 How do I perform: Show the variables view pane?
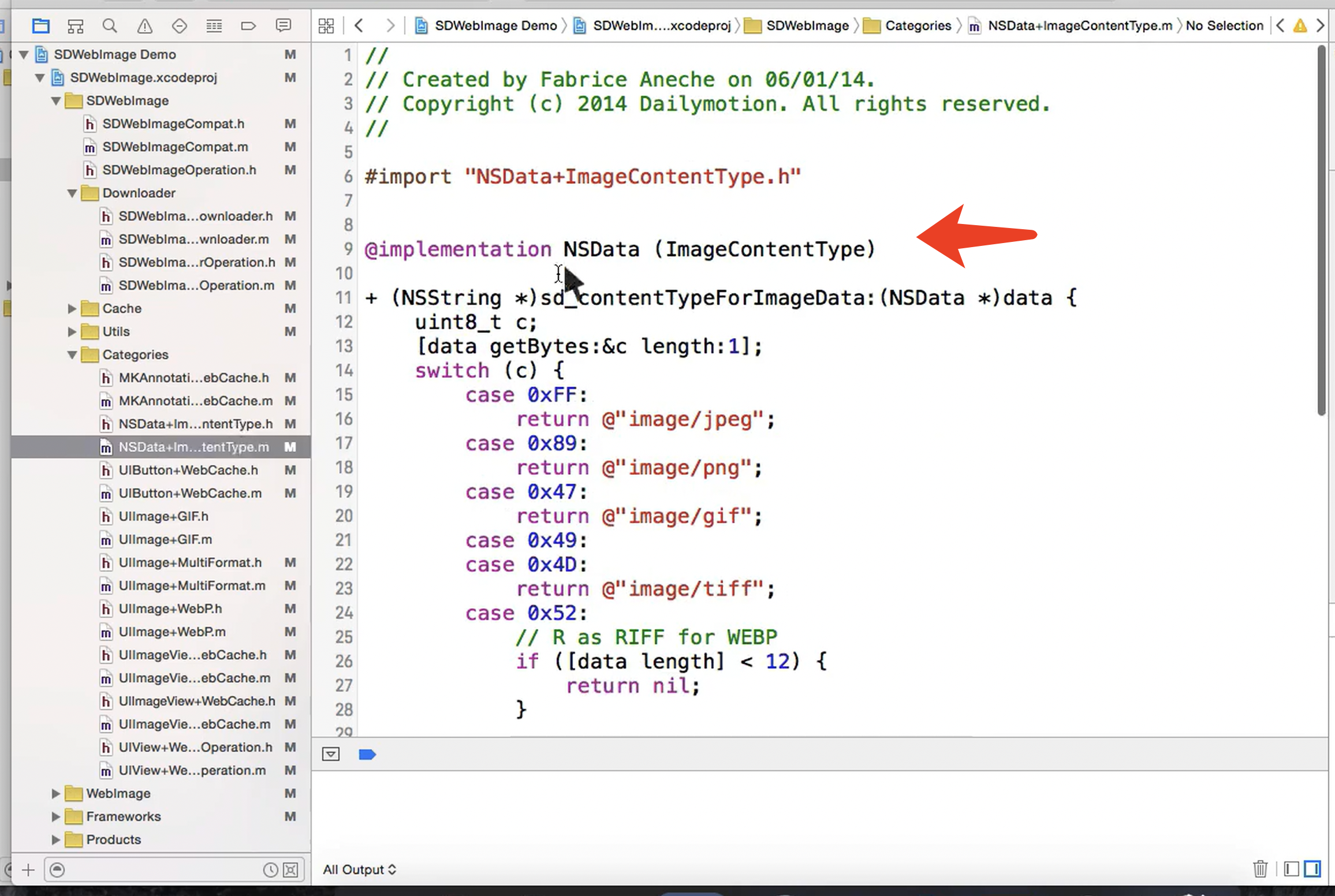1292,869
